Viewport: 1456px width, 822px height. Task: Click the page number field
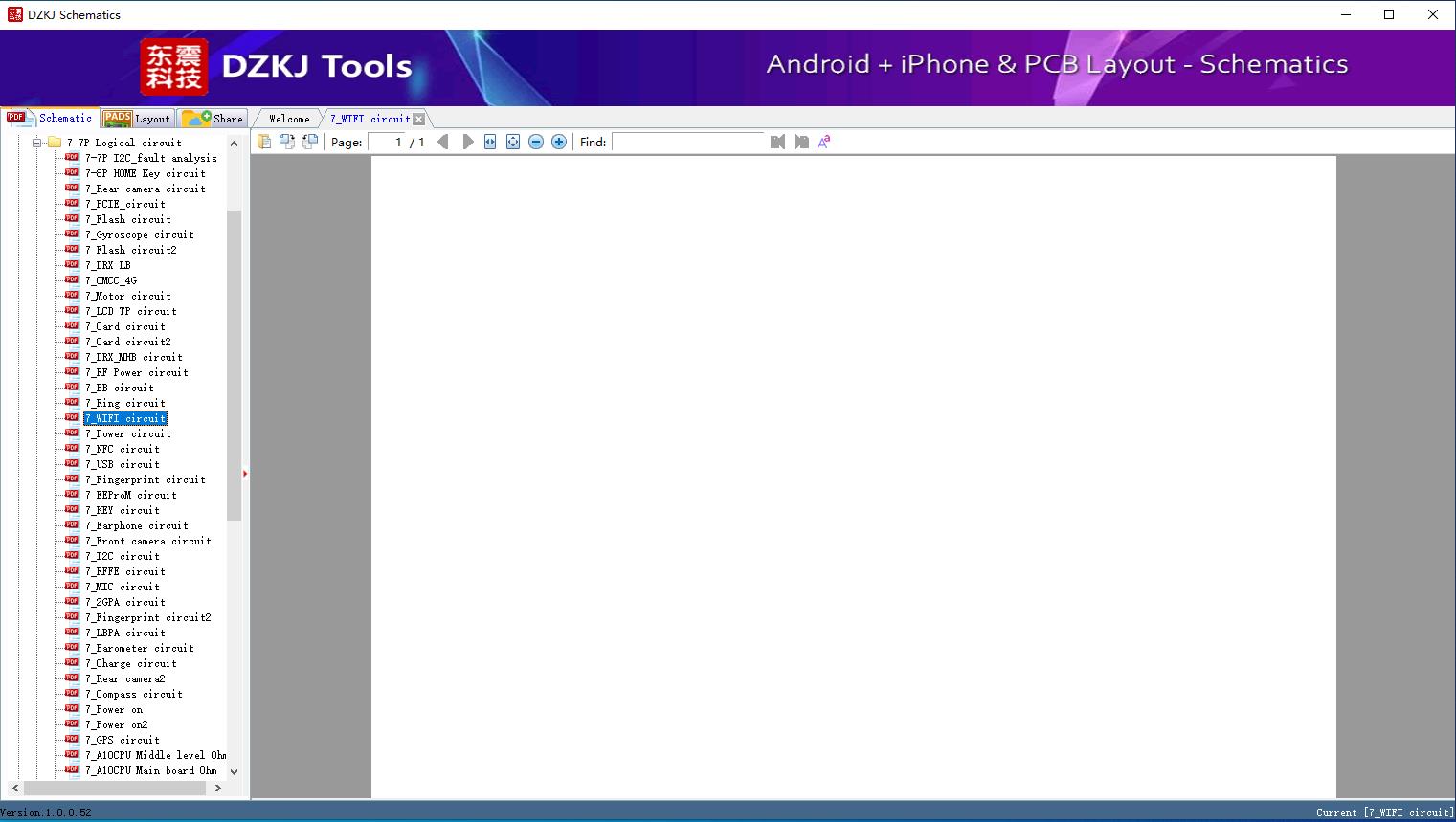click(x=387, y=142)
